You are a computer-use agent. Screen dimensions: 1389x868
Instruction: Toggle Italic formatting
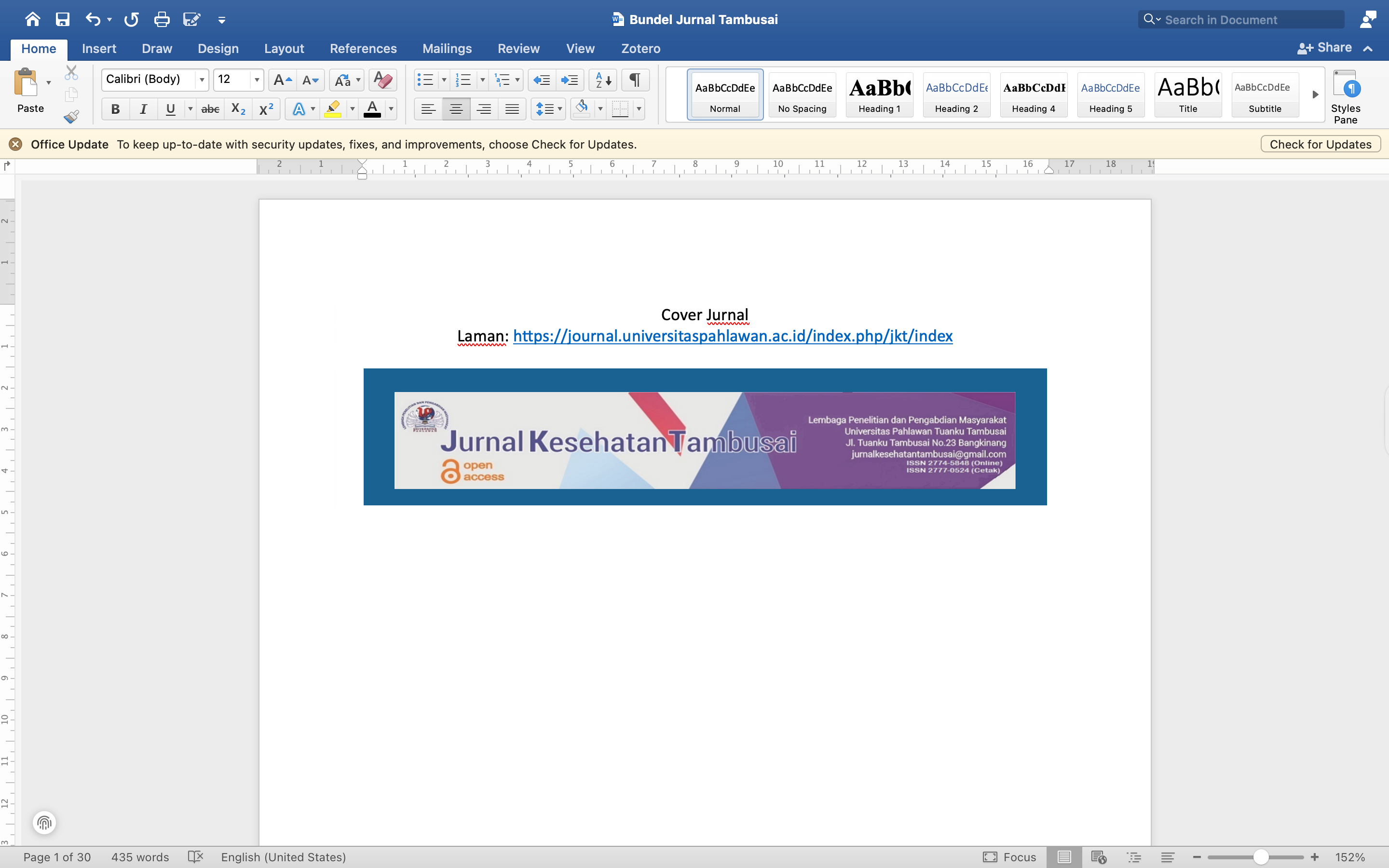click(x=143, y=109)
